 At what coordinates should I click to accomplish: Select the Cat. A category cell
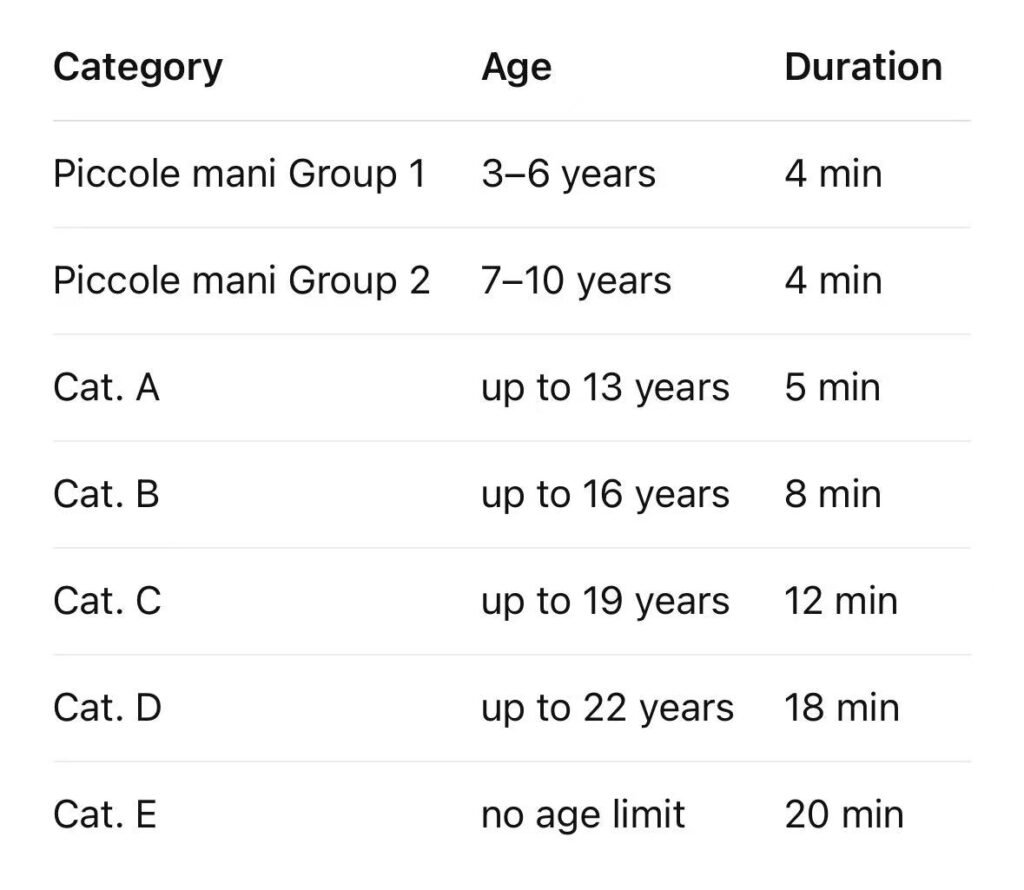[x=106, y=388]
